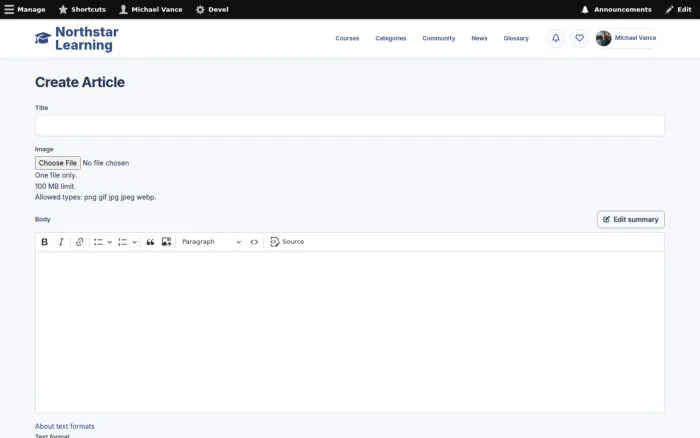This screenshot has width=700, height=438.
Task: Open the Glossary nav link
Action: coord(516,38)
